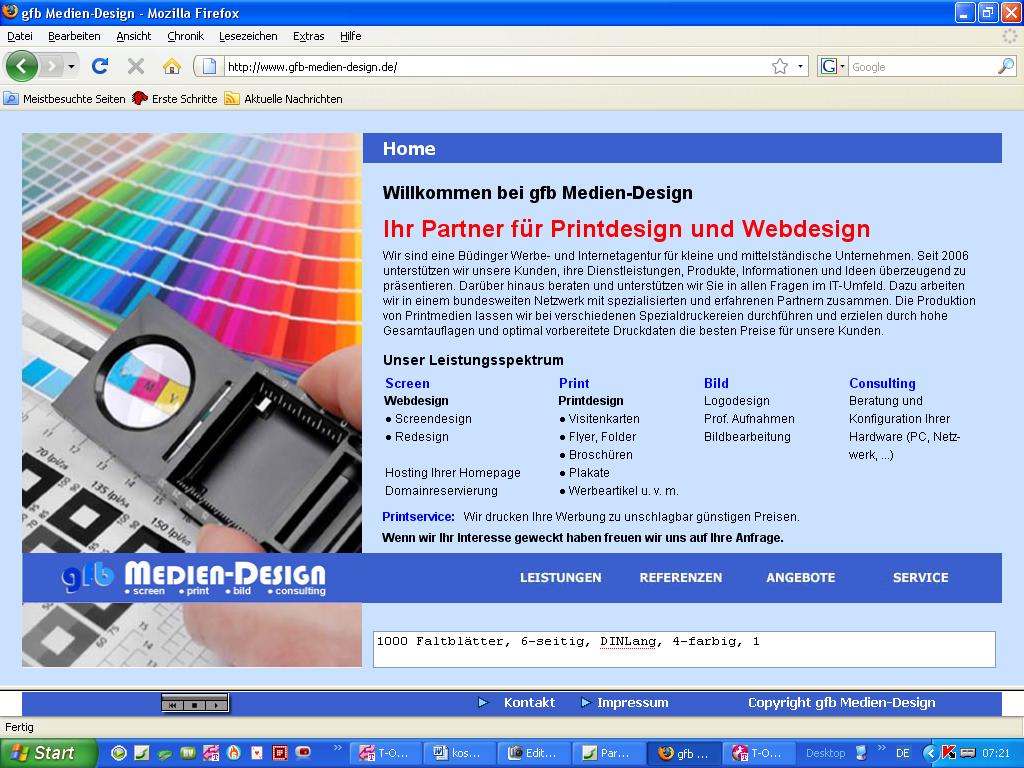Open the LEISTUNGEN navigation item
1024x768 pixels.
(560, 578)
